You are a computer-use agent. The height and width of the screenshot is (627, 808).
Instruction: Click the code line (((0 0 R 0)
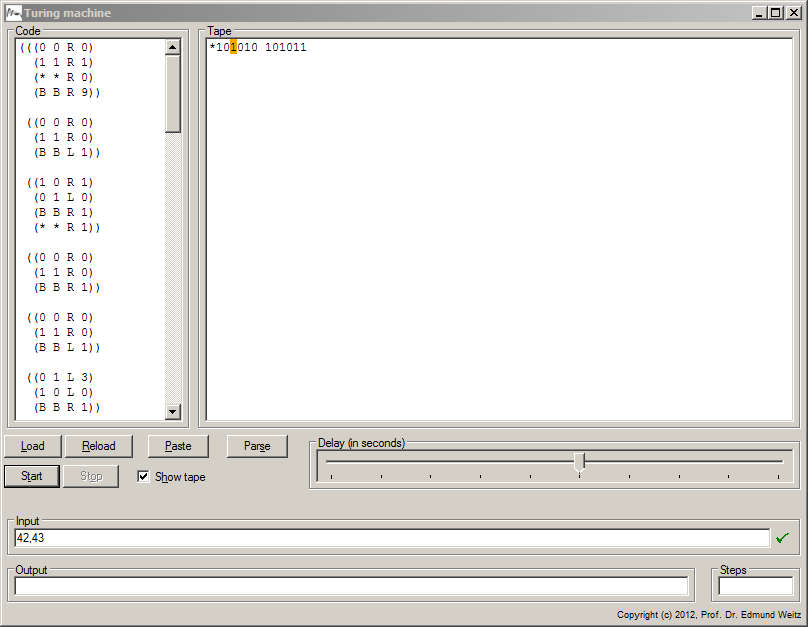point(56,47)
